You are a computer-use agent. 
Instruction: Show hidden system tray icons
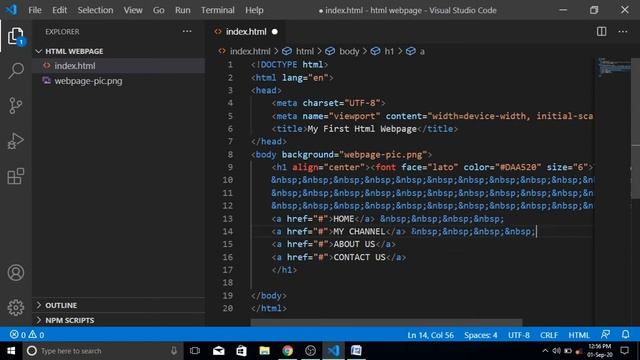pyautogui.click(x=545, y=351)
